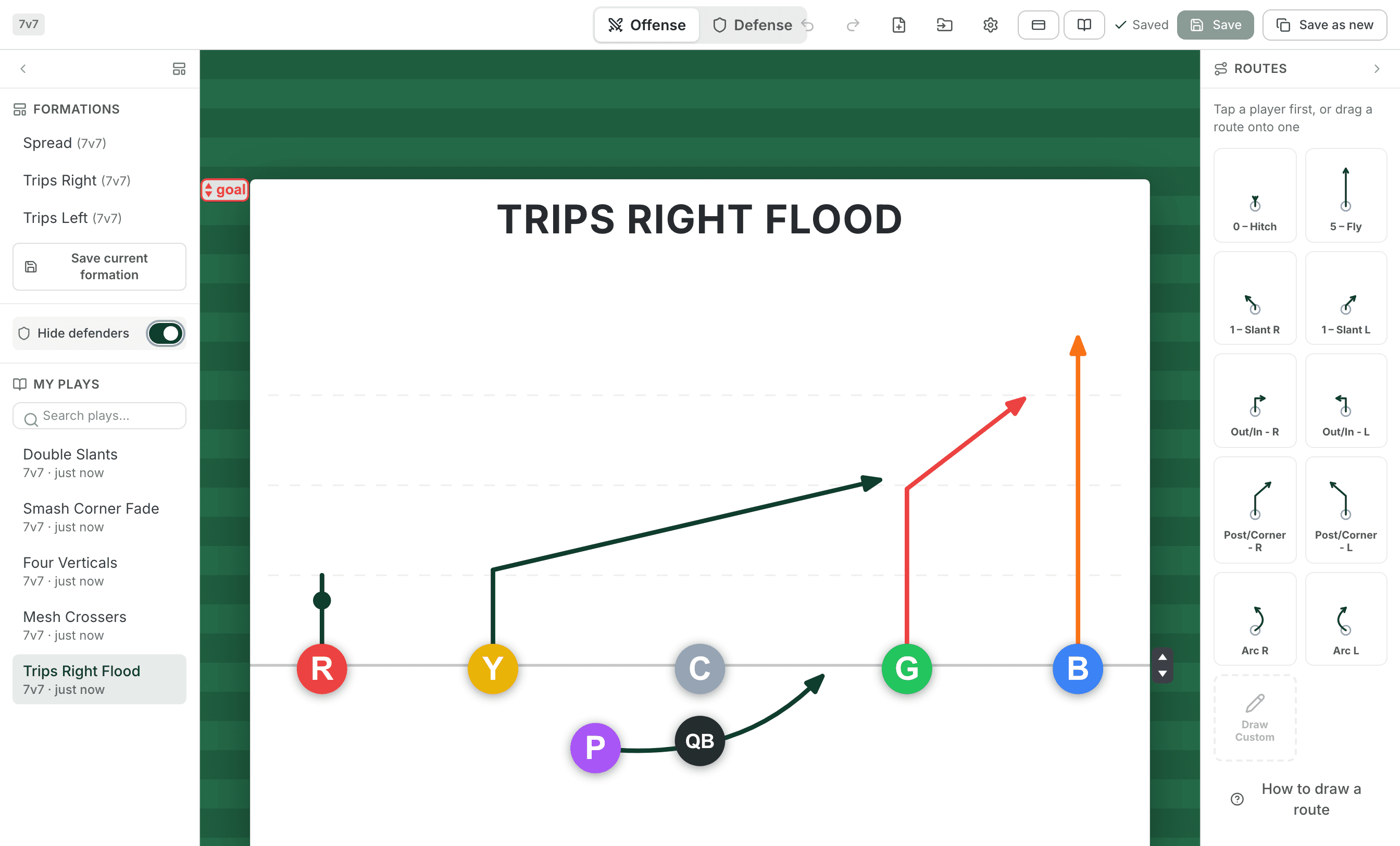Select the Out/In - L route
1400x846 pixels.
pyautogui.click(x=1345, y=401)
